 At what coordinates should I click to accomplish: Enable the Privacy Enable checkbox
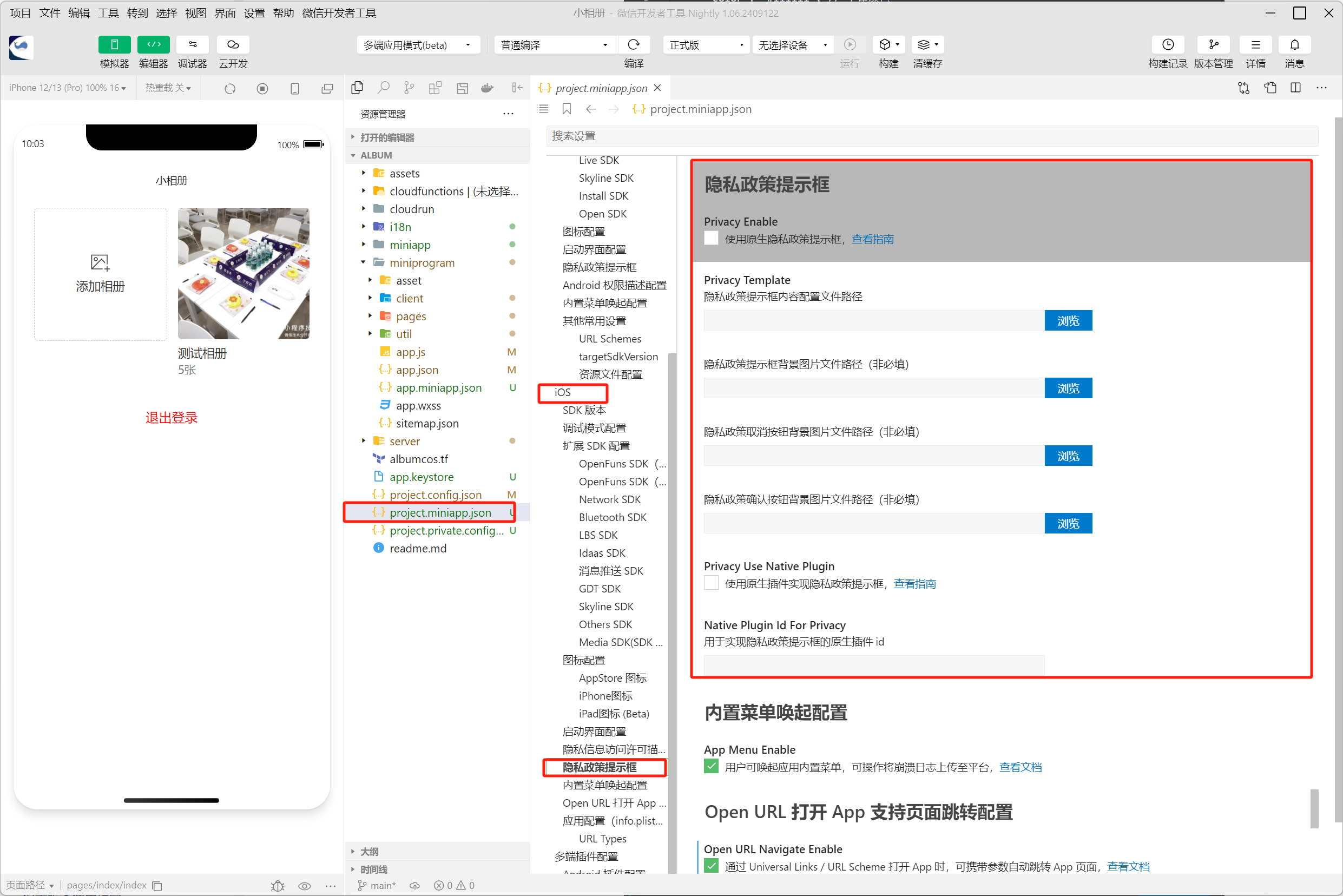711,238
